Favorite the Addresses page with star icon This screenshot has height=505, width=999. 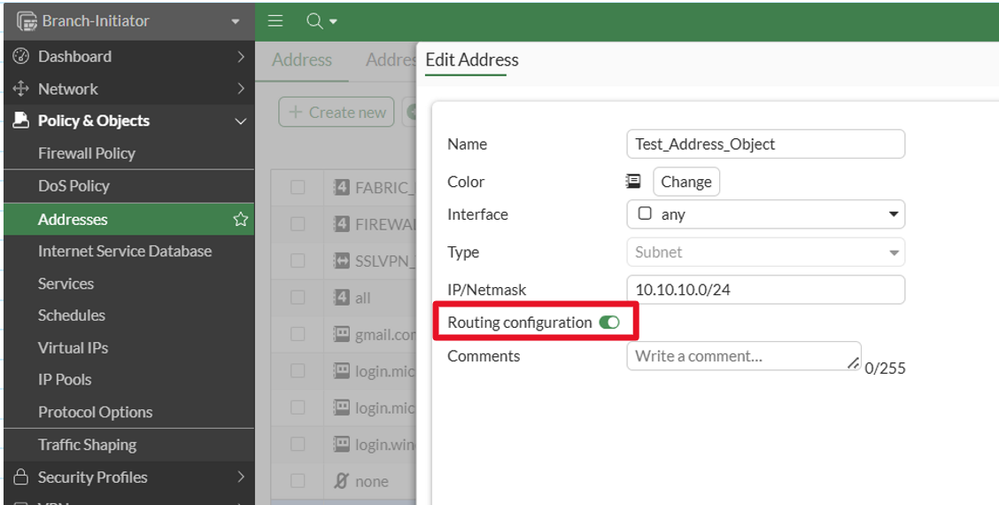click(x=240, y=219)
